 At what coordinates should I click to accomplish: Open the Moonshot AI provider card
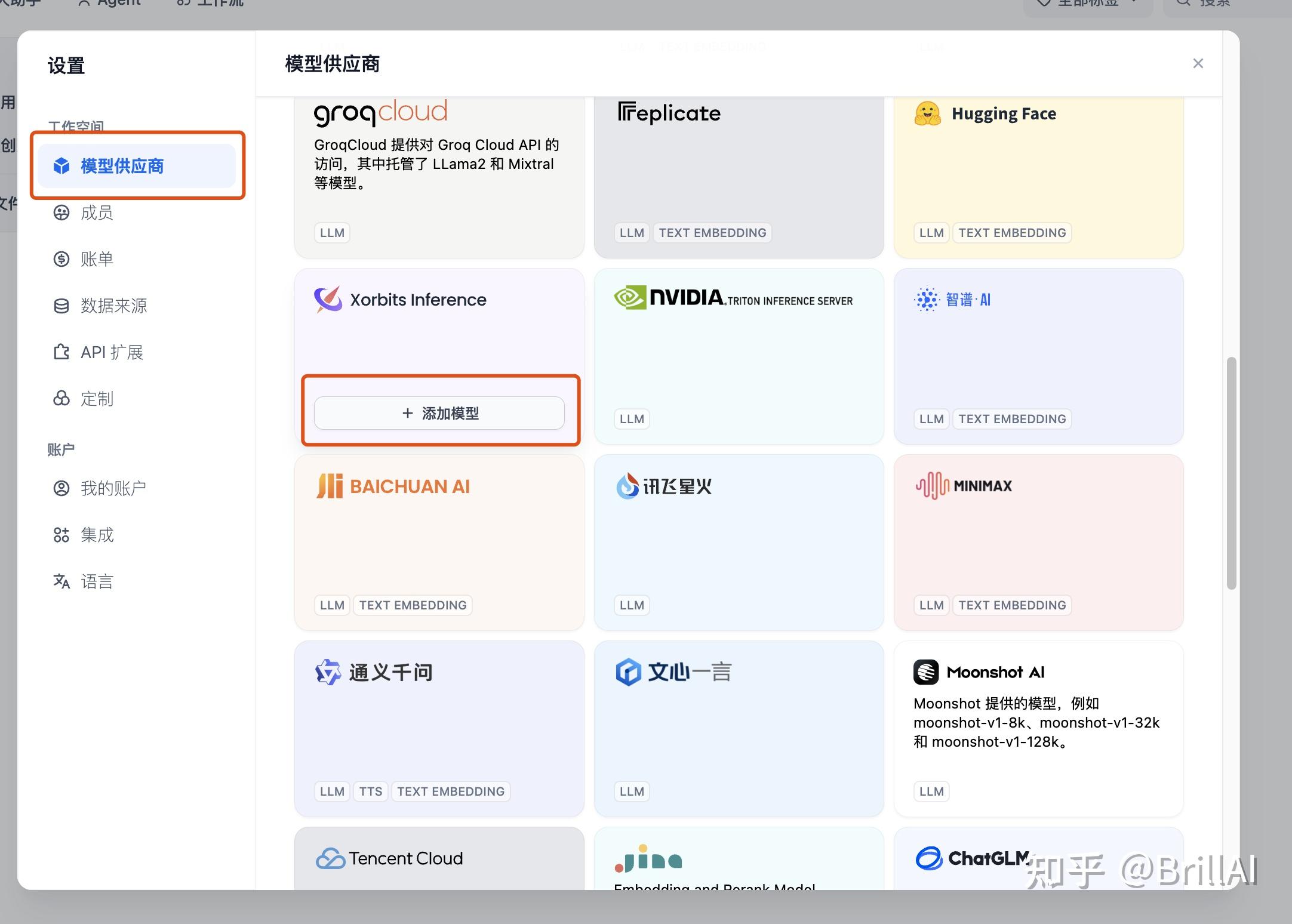(1038, 728)
